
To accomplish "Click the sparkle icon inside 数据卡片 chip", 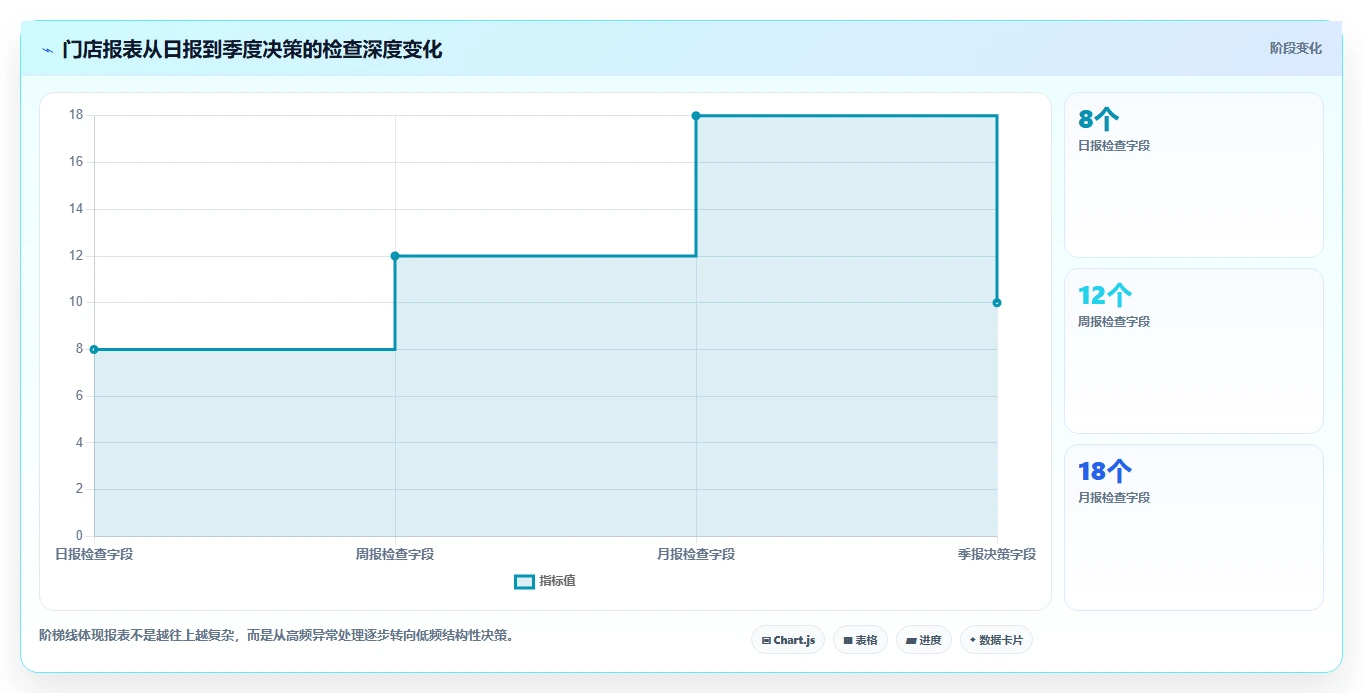I will click(972, 640).
